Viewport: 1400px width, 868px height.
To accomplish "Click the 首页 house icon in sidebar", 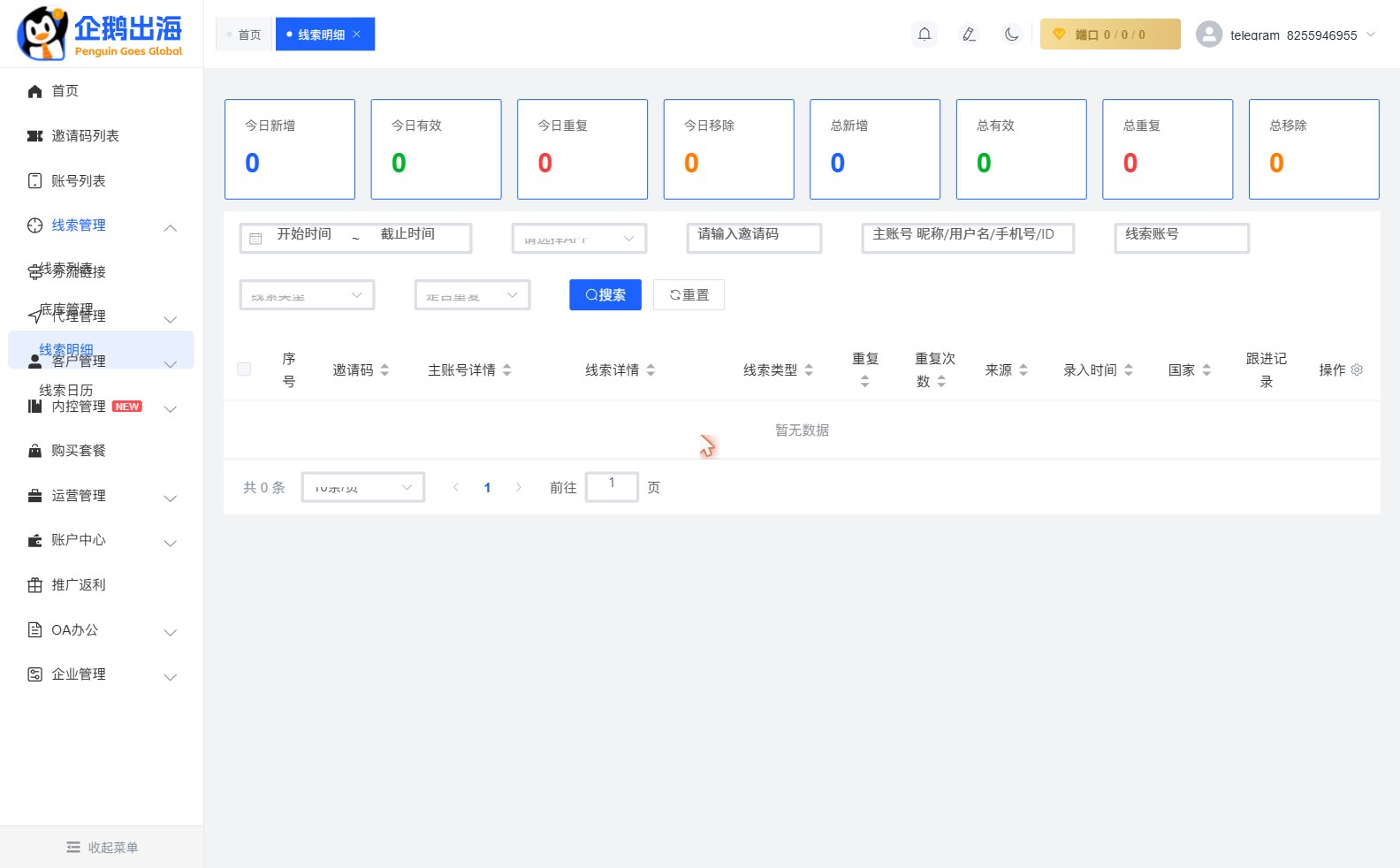I will tap(34, 91).
